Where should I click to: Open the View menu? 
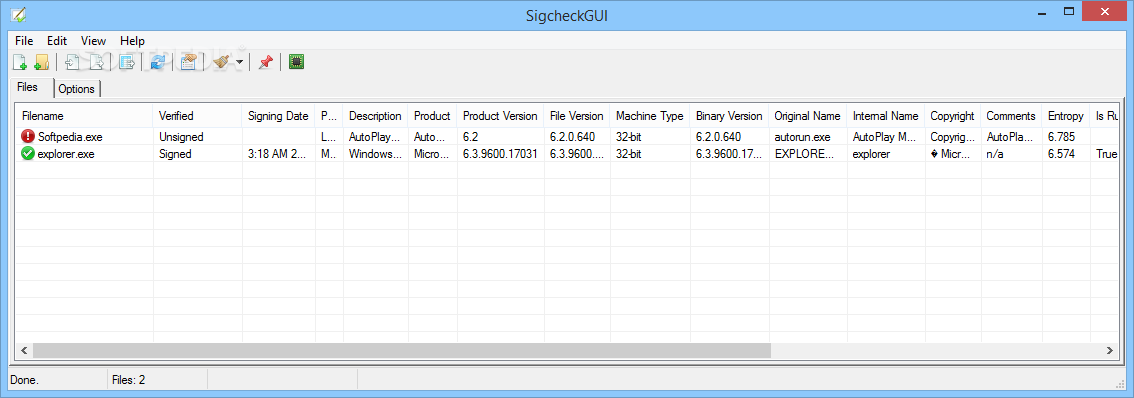pos(93,41)
